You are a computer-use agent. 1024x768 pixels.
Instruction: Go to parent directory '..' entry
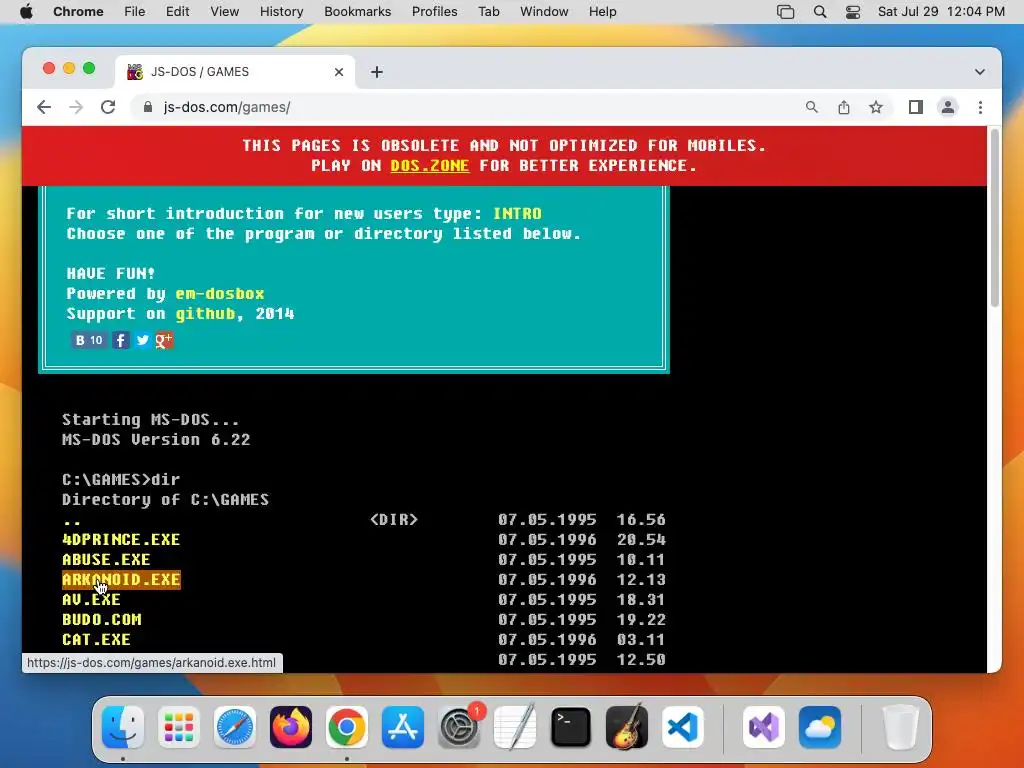coord(72,520)
